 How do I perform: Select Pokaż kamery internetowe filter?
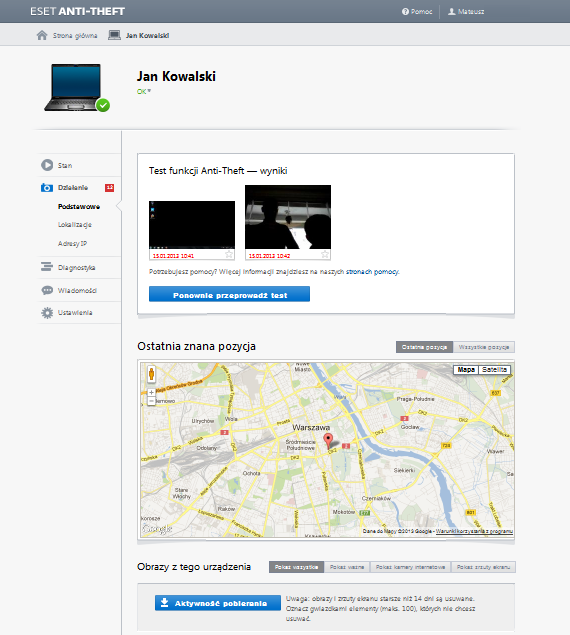click(x=410, y=567)
